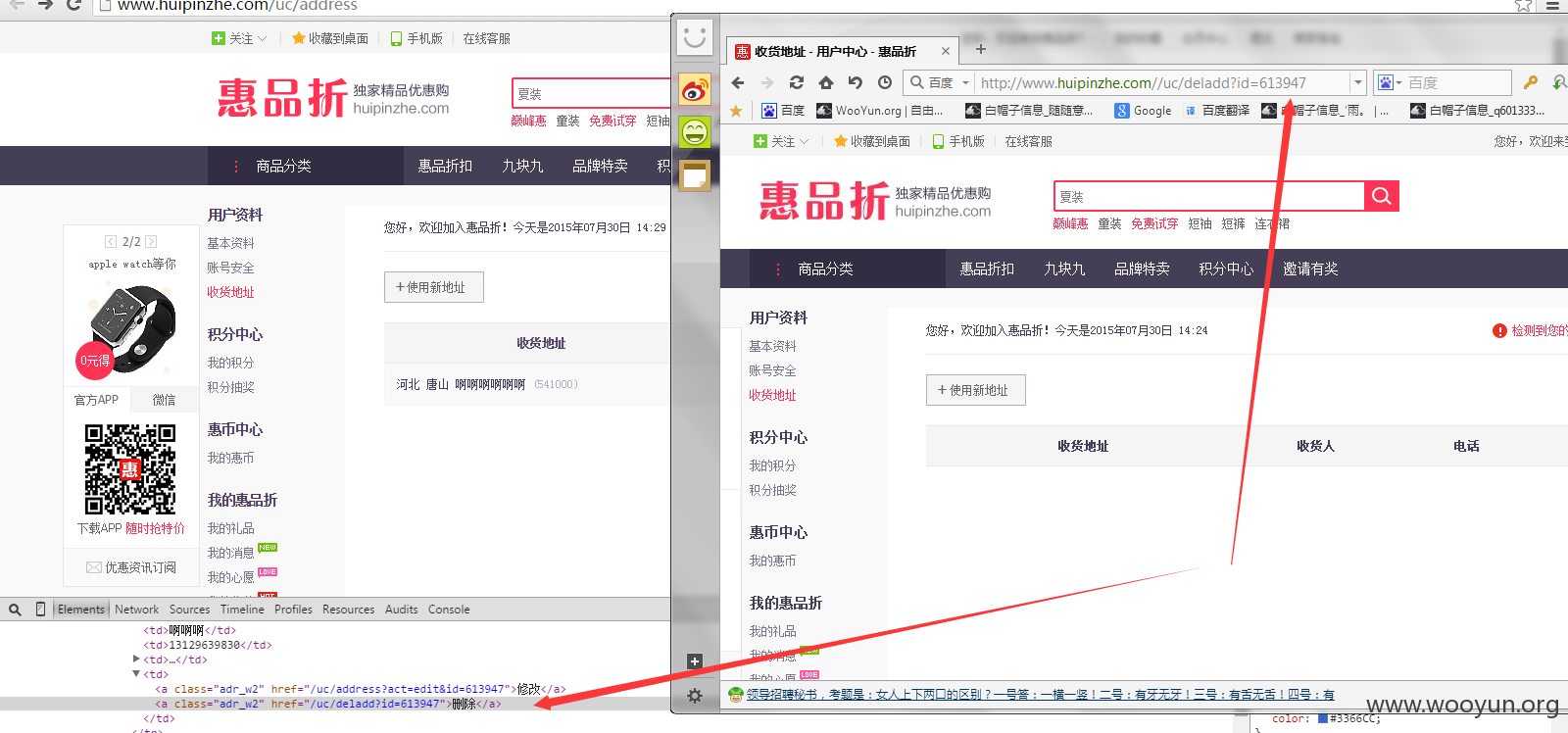The width and height of the screenshot is (1568, 733).
Task: Reload page in the front browser
Action: (797, 82)
